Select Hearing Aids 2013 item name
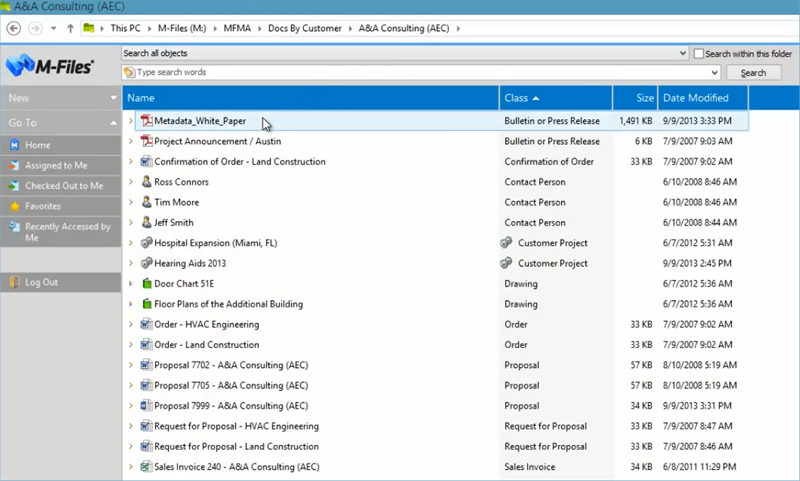The width and height of the screenshot is (800, 481). point(190,263)
